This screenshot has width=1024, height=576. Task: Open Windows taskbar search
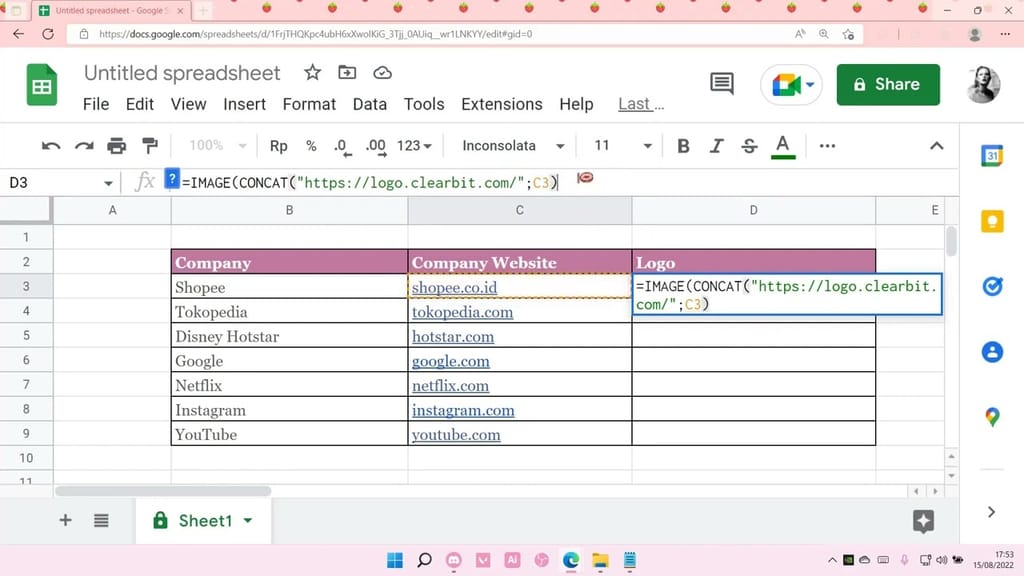(424, 560)
